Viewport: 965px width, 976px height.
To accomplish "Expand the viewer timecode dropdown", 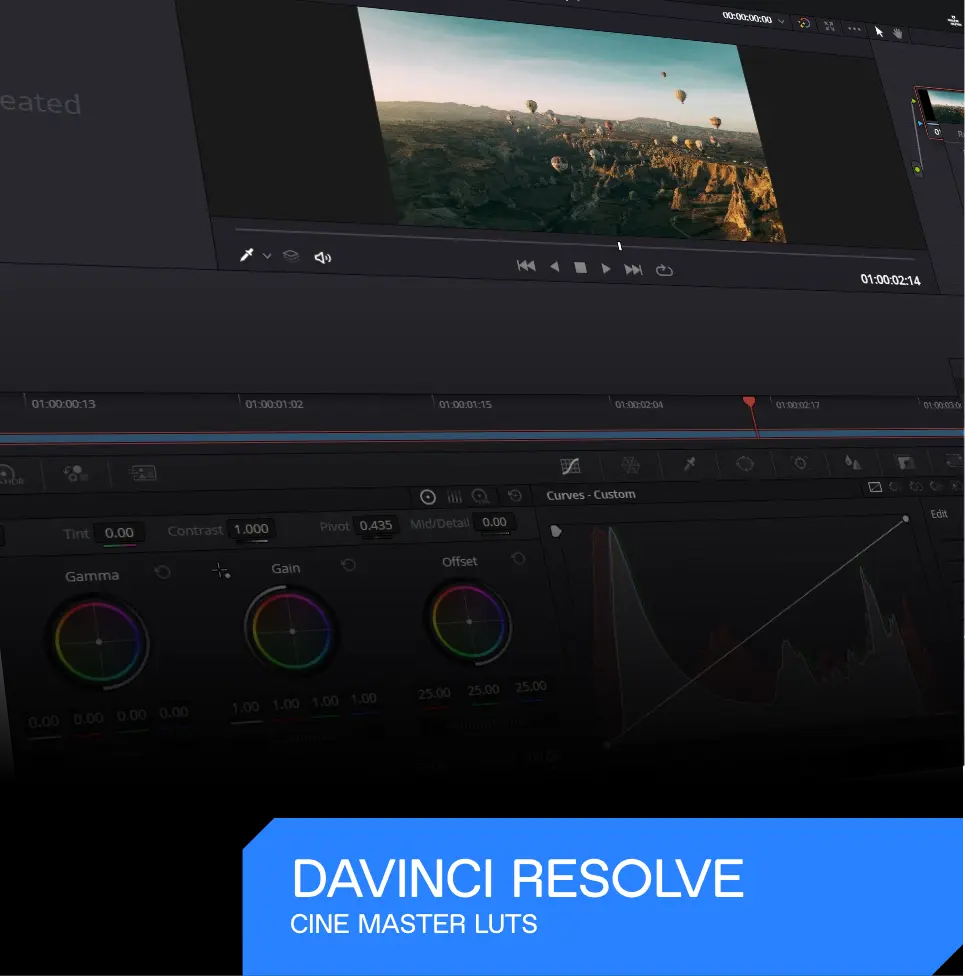I will coord(779,21).
